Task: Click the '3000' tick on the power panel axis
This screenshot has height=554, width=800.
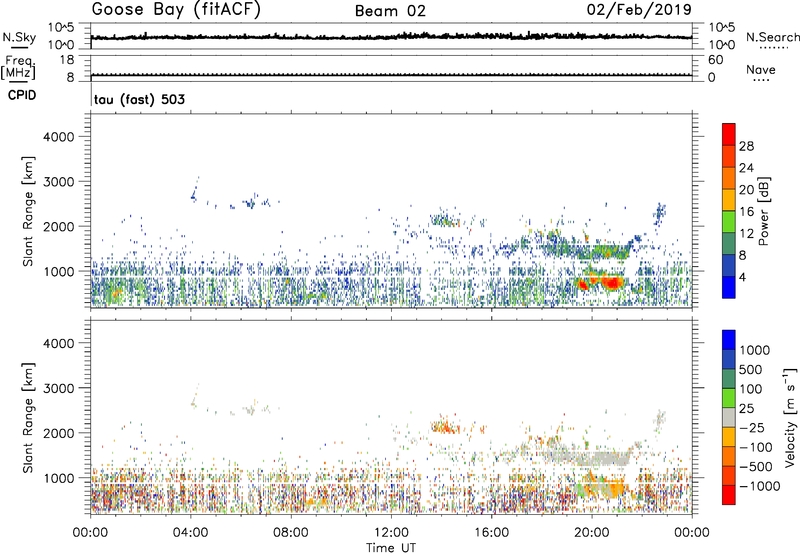Action: tap(58, 182)
